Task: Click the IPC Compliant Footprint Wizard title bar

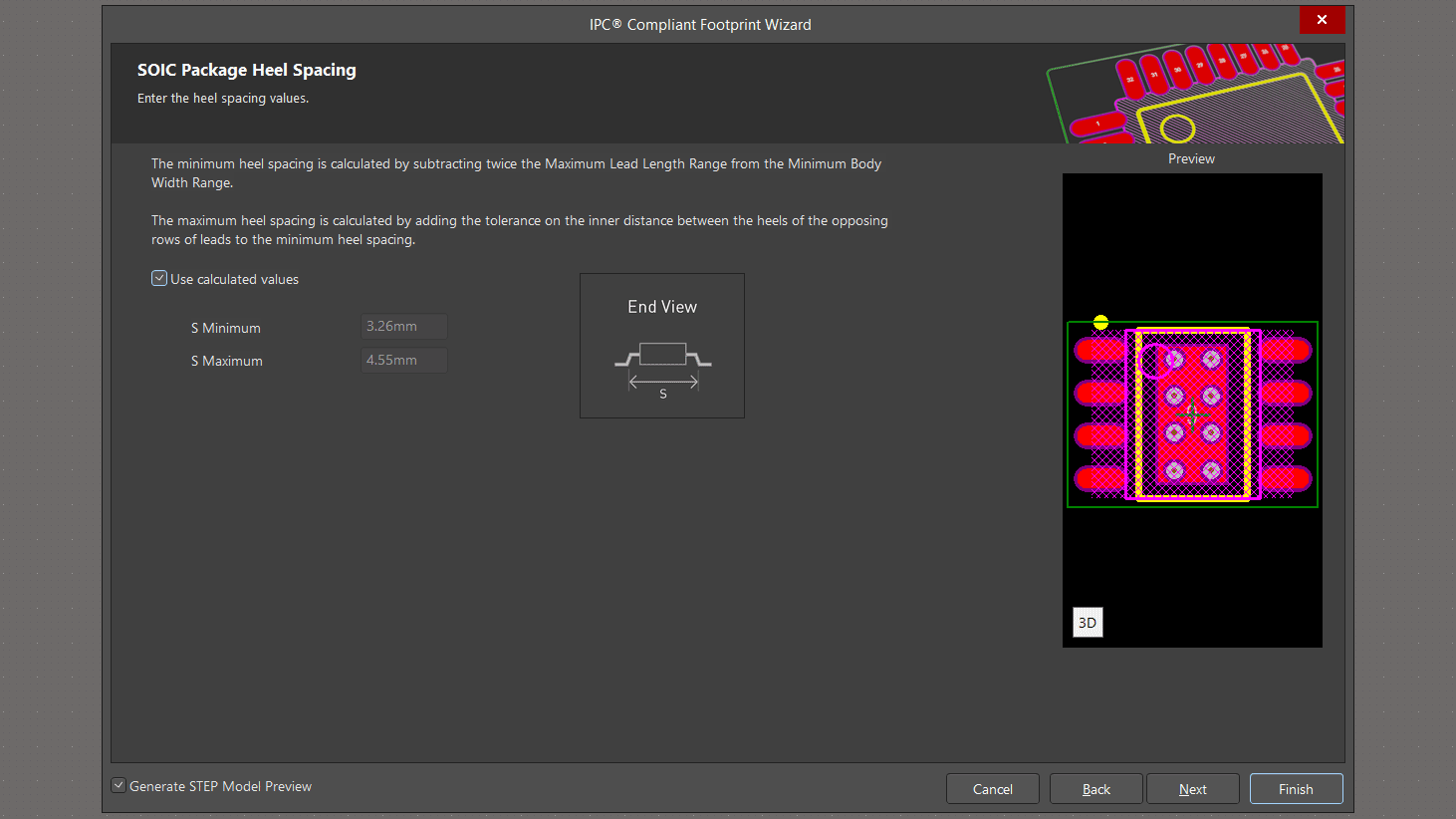Action: (699, 25)
